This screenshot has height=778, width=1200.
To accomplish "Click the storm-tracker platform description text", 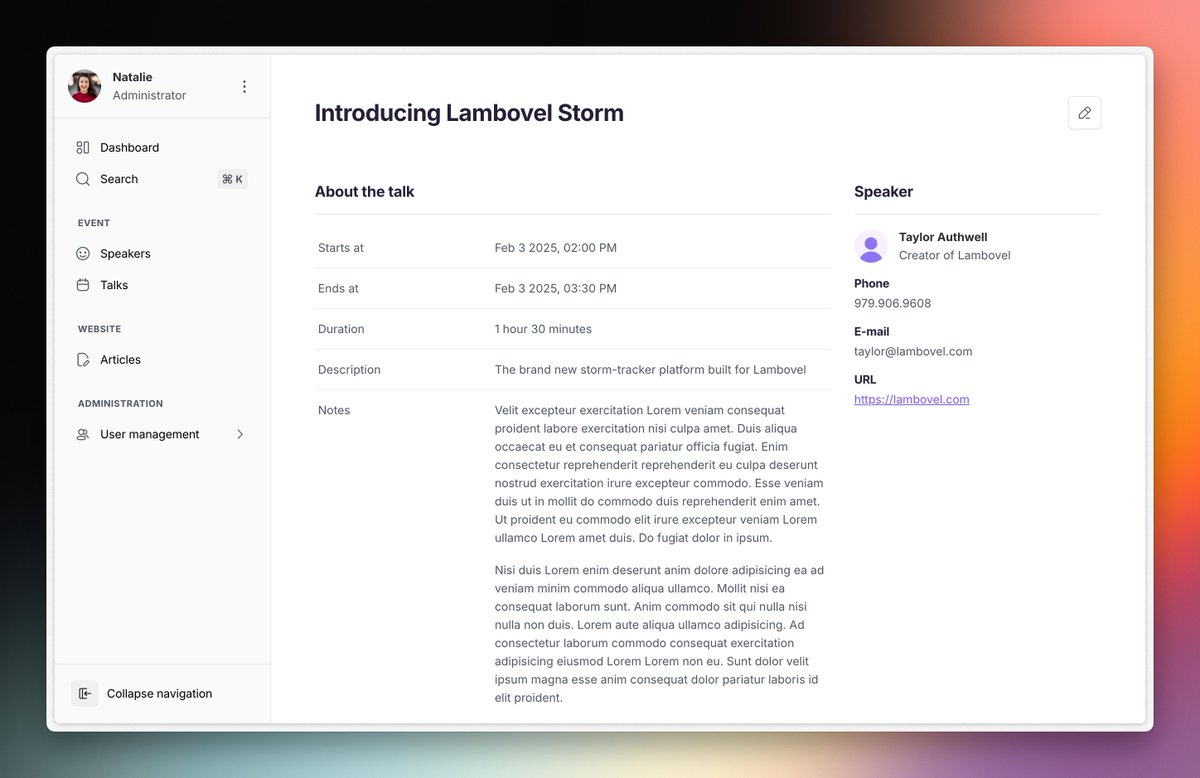I will tap(650, 370).
